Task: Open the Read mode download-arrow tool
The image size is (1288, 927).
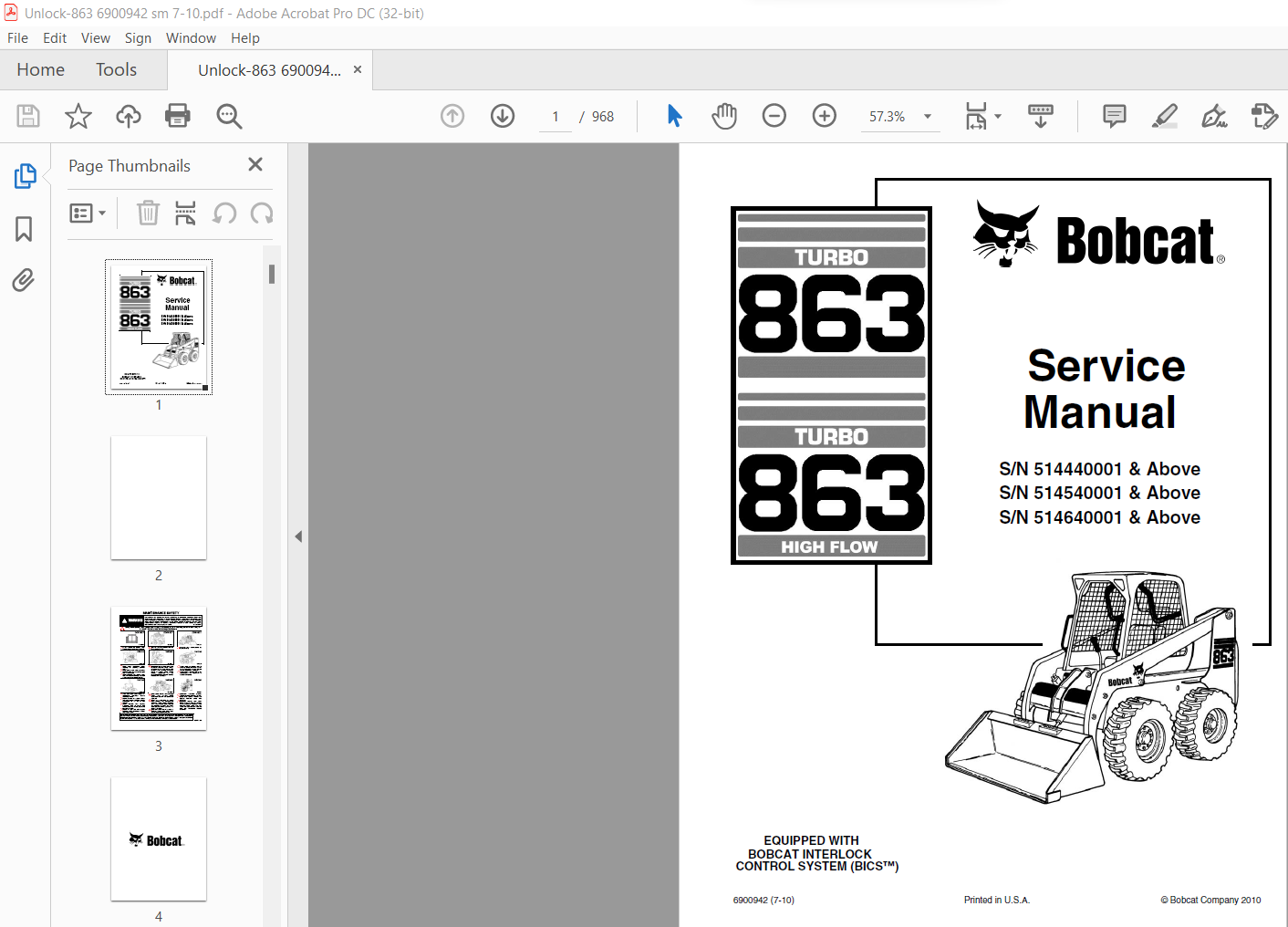Action: [1040, 116]
